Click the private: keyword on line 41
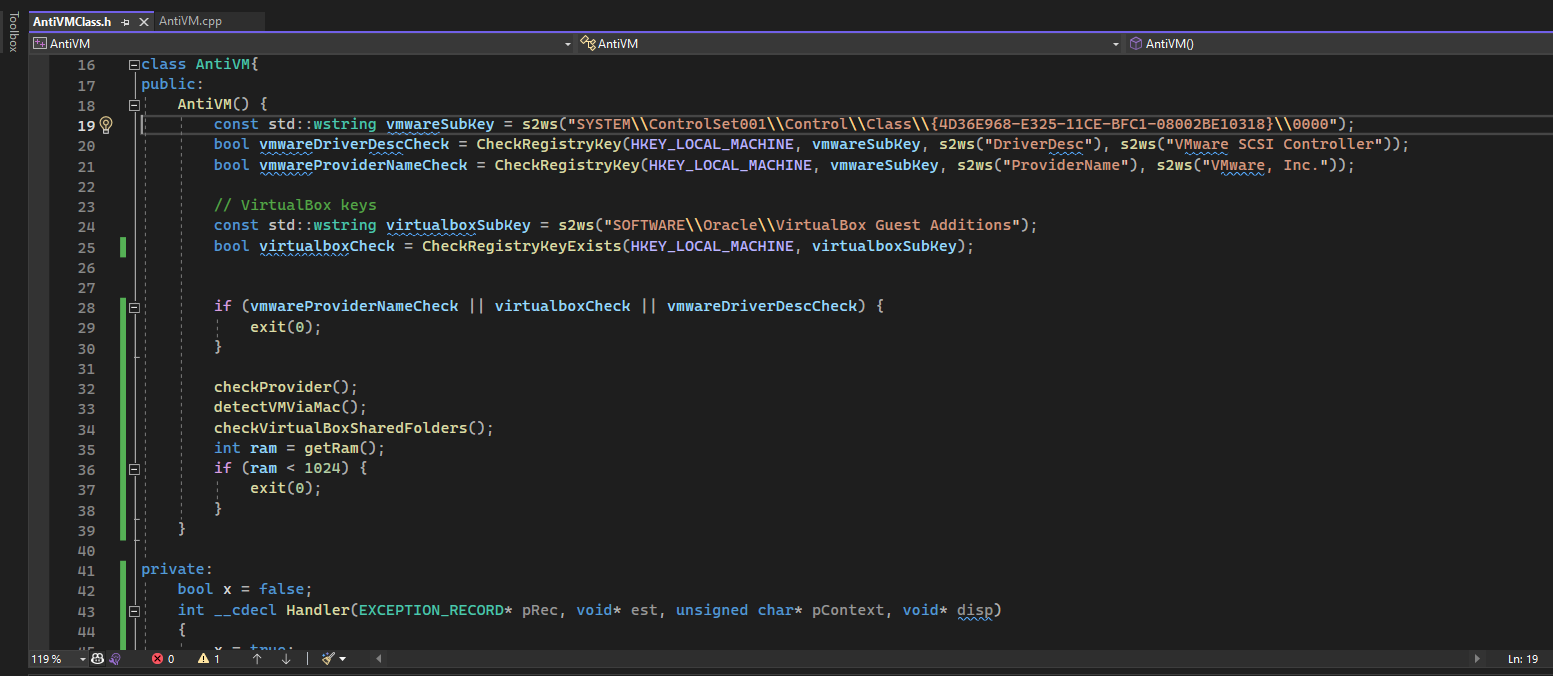The image size is (1553, 676). click(x=177, y=569)
